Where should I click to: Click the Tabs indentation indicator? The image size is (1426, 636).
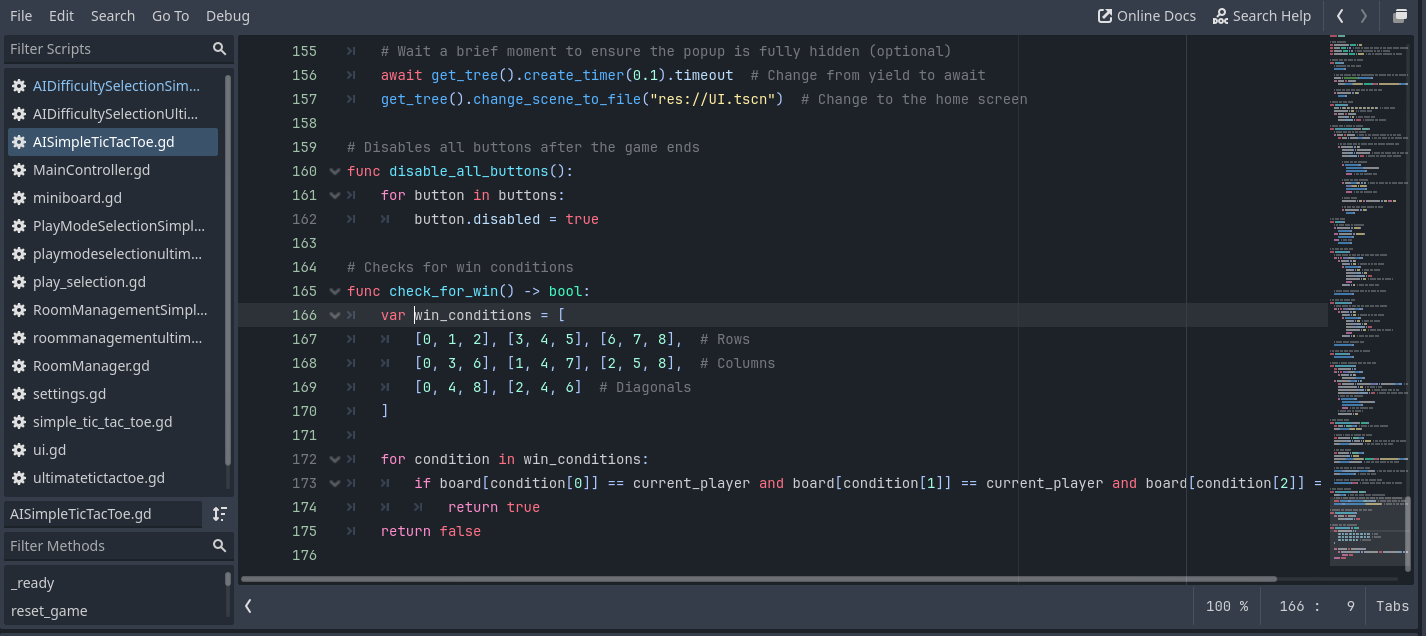pos(1392,606)
